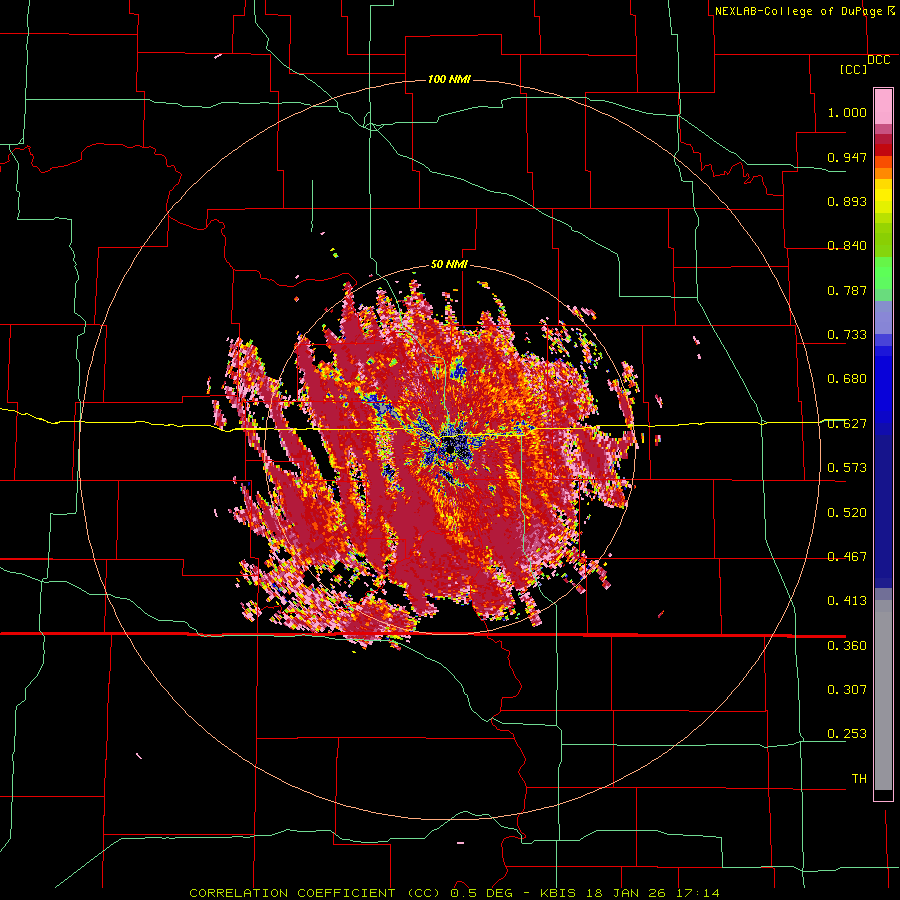Click the 0.733 color scale value
Screen dimensions: 900x900
[x=847, y=335]
